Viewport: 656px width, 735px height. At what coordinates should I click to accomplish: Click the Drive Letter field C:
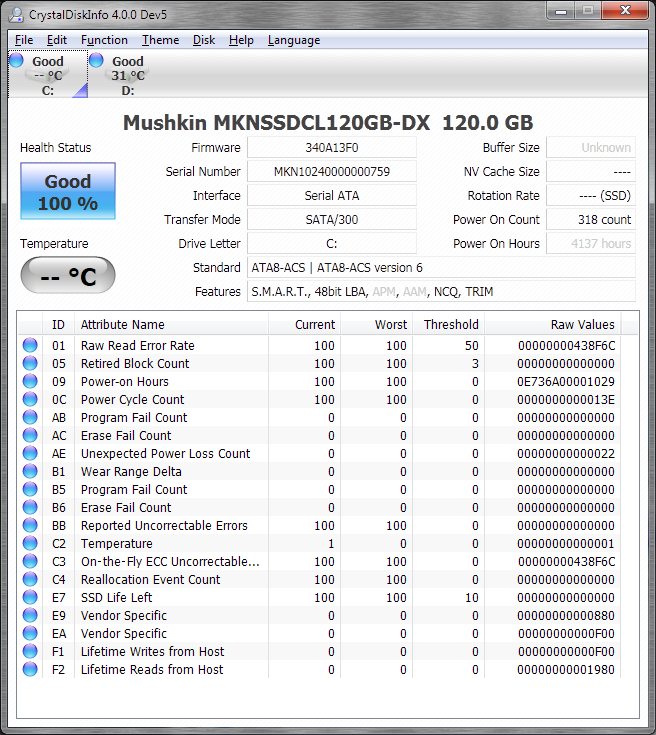(x=332, y=244)
